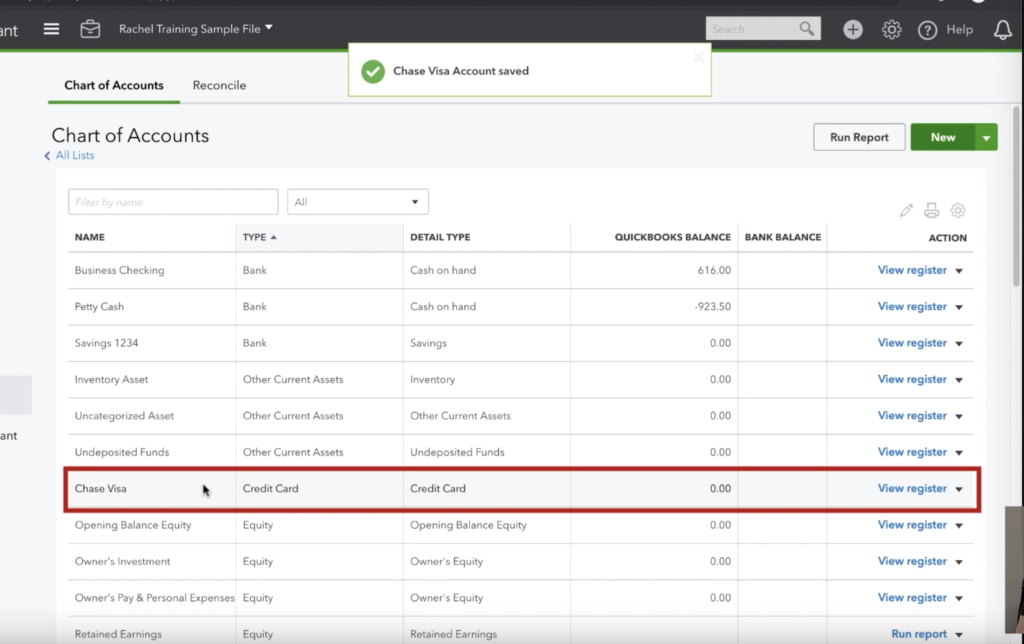View register for Undeposited Funds
1024x644 pixels.
(x=912, y=452)
